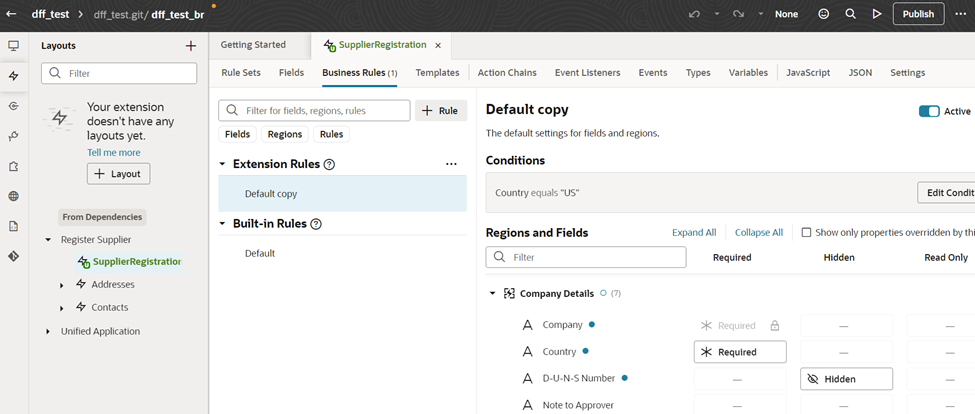Collapse the Extension Rules section
The height and width of the screenshot is (414, 975).
point(223,165)
